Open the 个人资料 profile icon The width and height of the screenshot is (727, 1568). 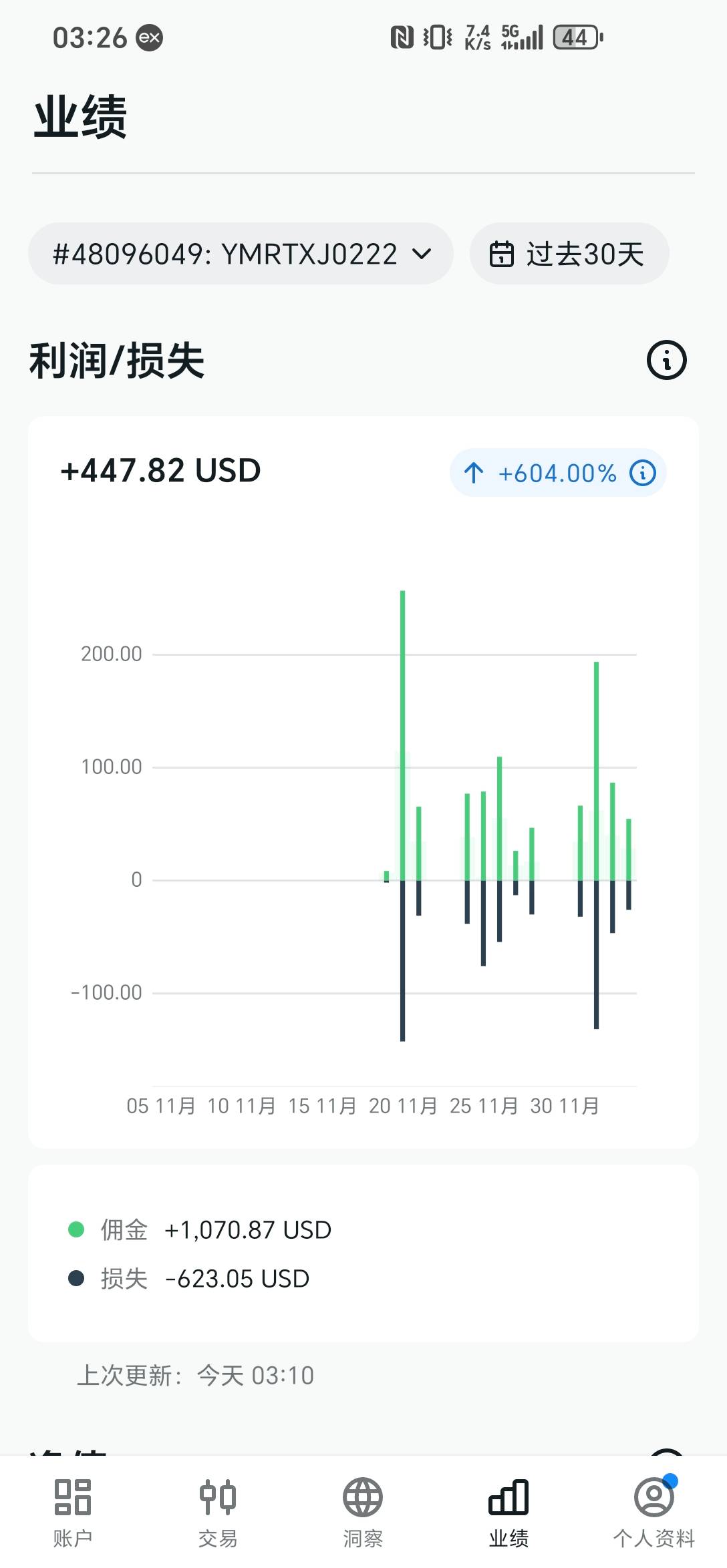[654, 1497]
